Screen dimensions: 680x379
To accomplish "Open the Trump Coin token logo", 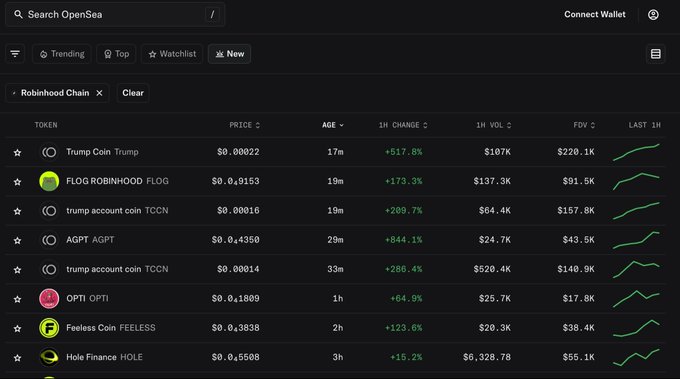I will tap(49, 152).
